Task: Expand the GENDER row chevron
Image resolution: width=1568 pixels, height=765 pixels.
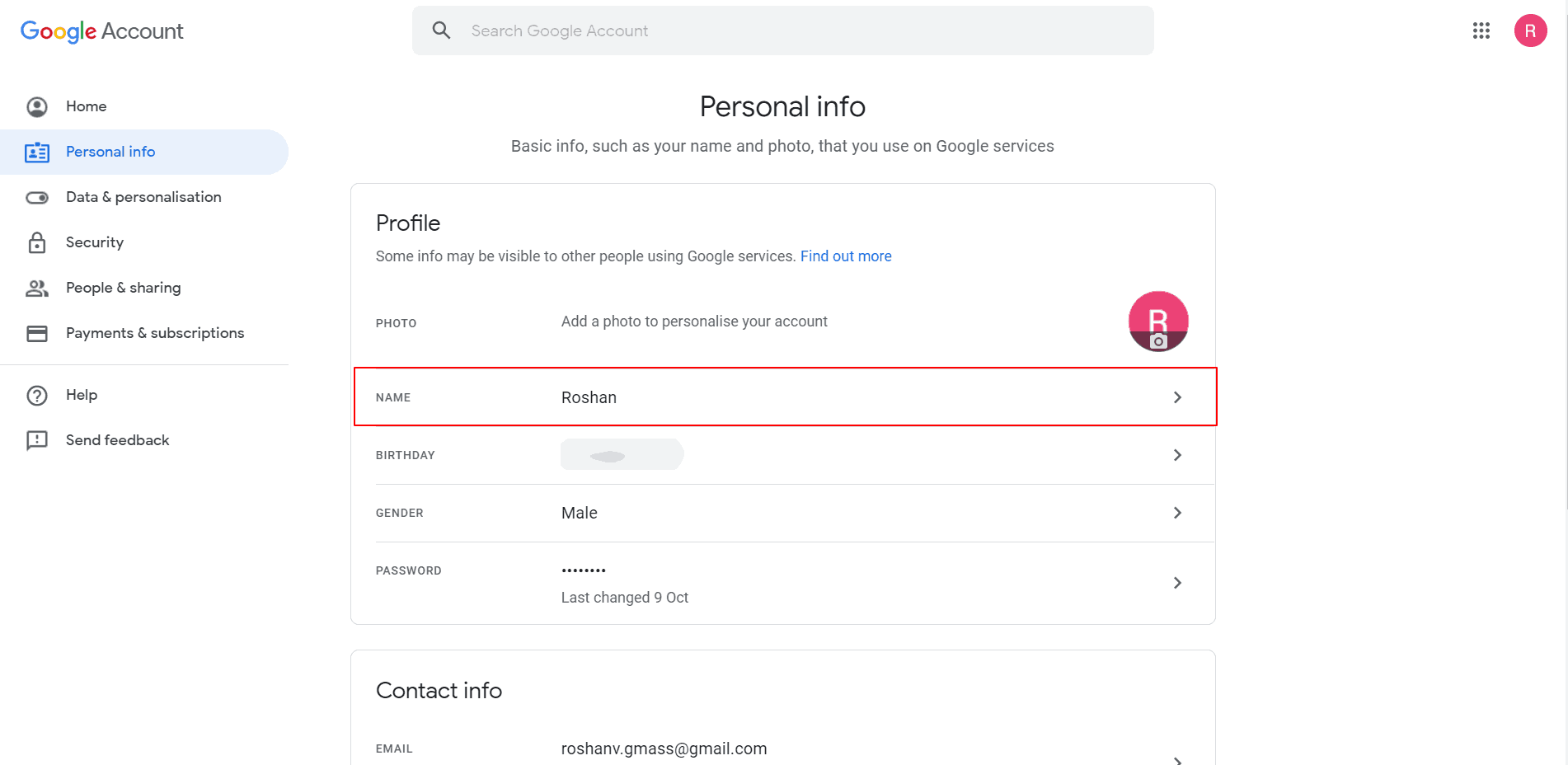Action: tap(1177, 512)
